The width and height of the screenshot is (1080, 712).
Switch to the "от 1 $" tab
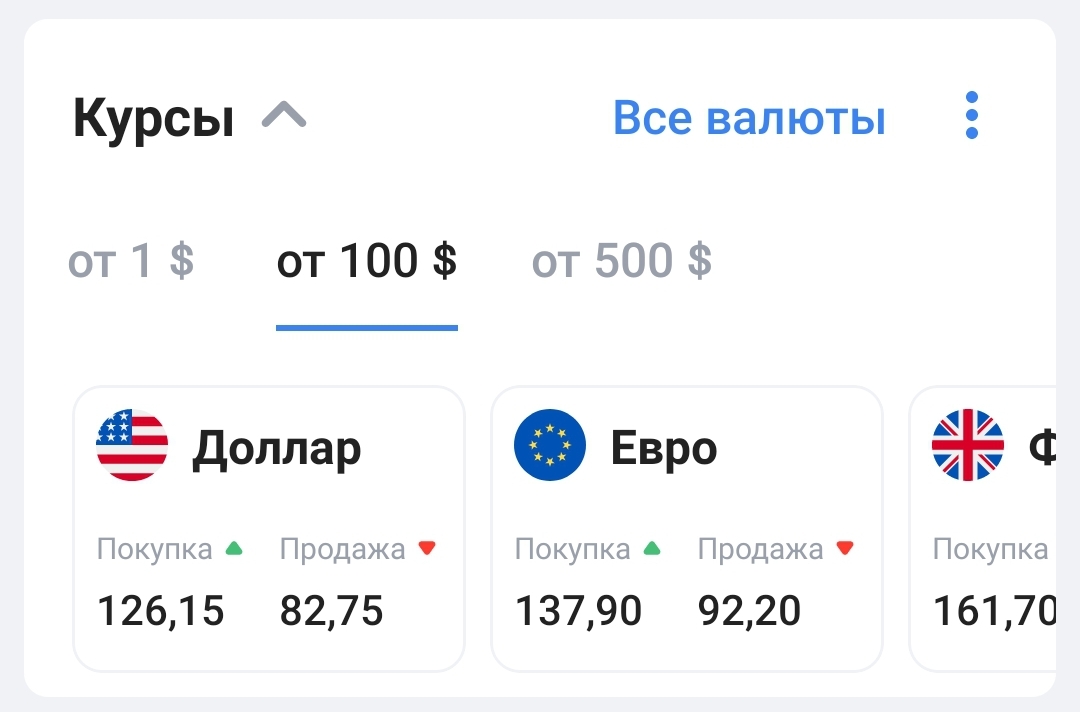(131, 262)
